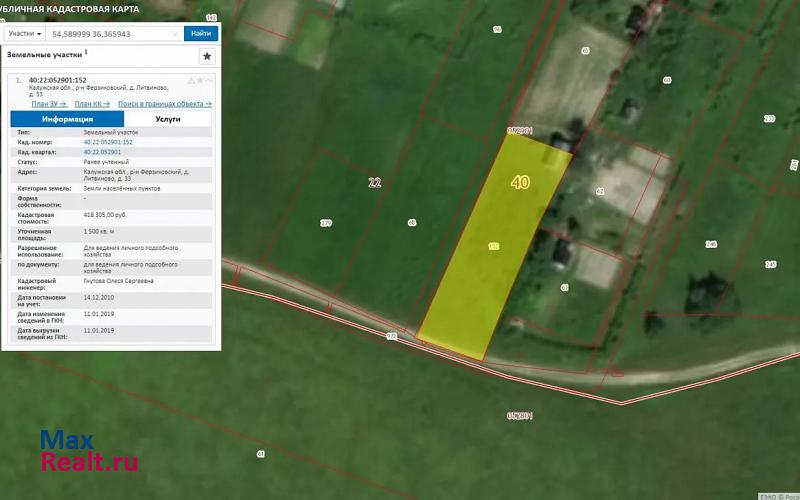The width and height of the screenshot is (800, 500).
Task: Select the Информация tab
Action: coord(67,118)
